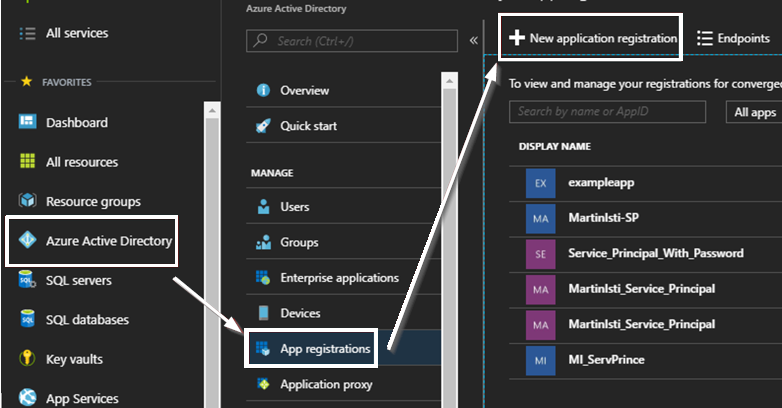Image resolution: width=782 pixels, height=408 pixels.
Task: Click the favorites star icon
Action: click(x=26, y=81)
